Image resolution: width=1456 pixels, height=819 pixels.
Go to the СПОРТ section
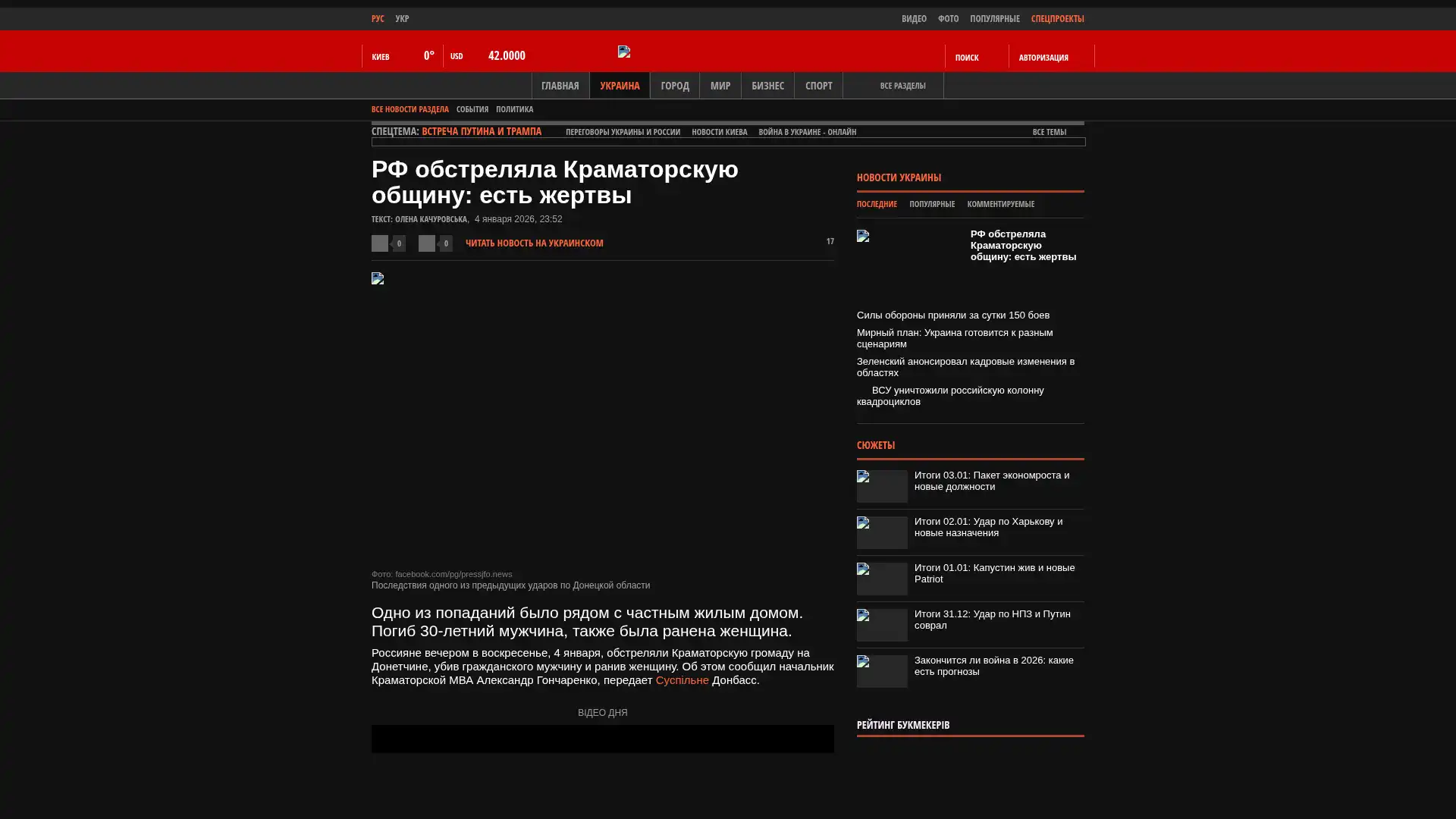pyautogui.click(x=817, y=86)
